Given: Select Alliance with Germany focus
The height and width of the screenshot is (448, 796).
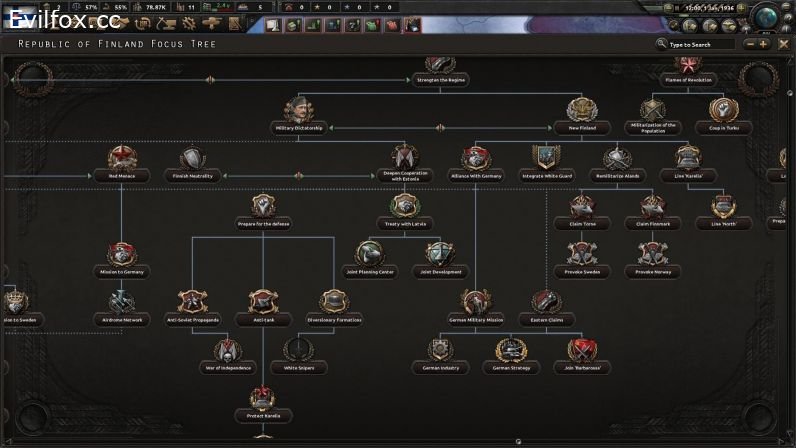Looking at the screenshot, I should coord(476,159).
